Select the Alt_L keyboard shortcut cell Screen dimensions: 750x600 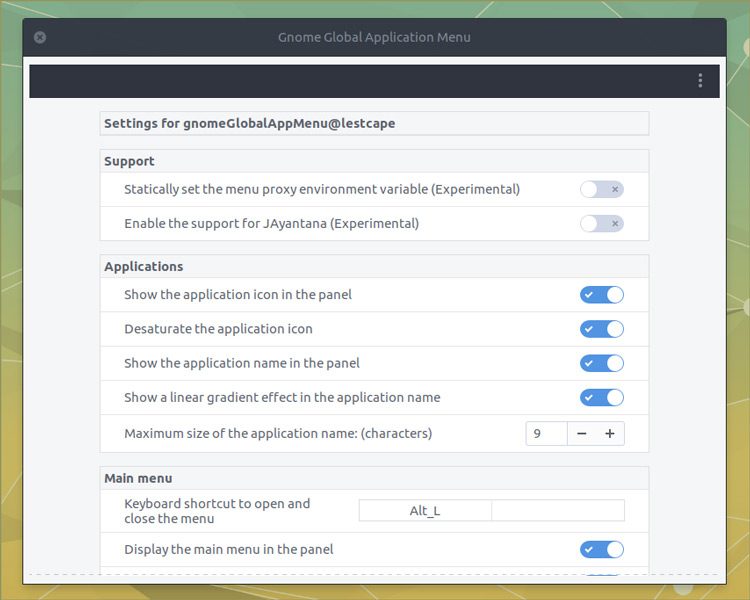pyautogui.click(x=425, y=511)
